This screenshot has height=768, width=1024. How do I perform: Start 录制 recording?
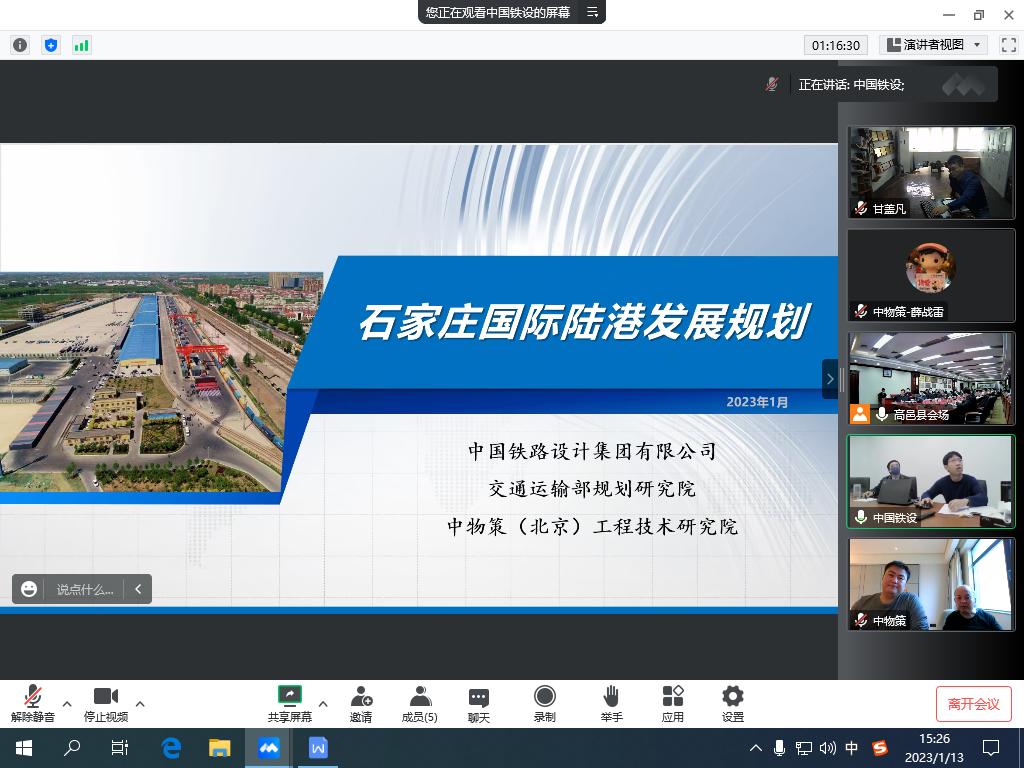tap(545, 704)
